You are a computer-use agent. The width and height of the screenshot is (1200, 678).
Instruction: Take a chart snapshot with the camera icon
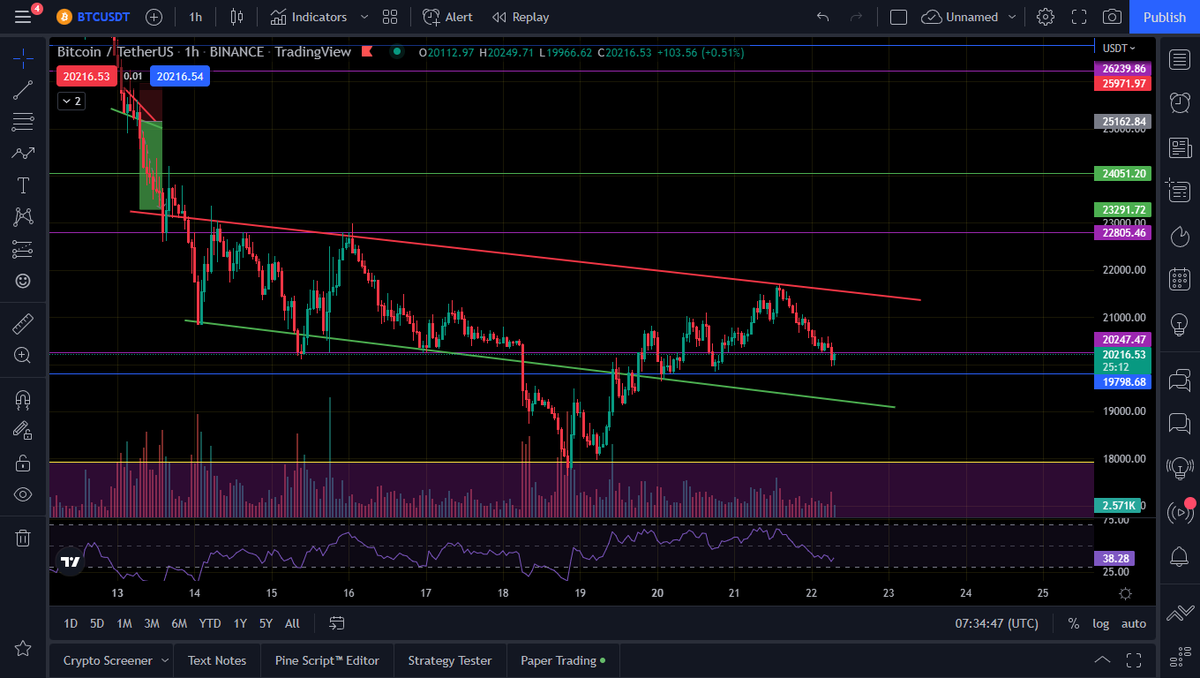(1110, 16)
